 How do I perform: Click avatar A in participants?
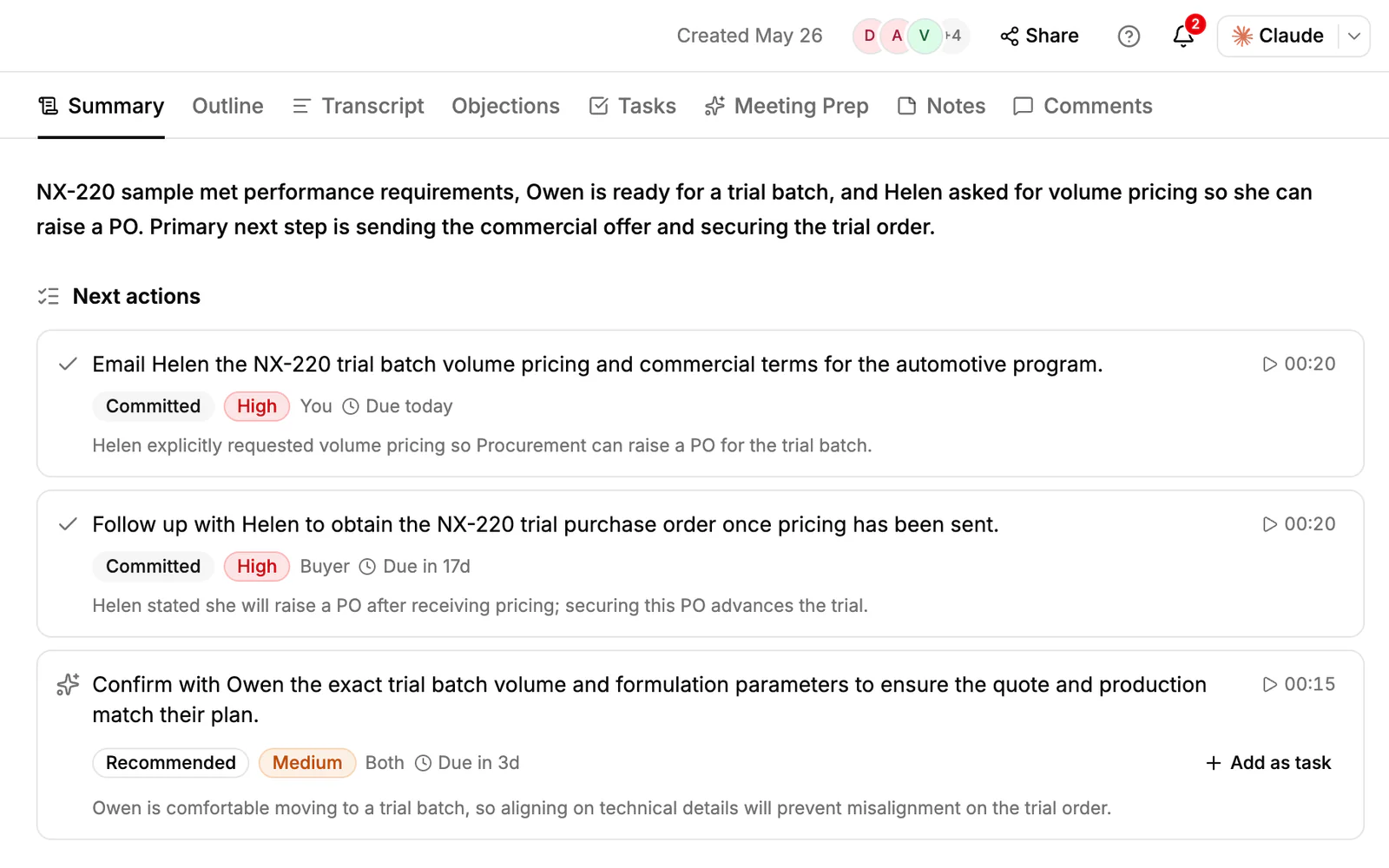pos(897,36)
